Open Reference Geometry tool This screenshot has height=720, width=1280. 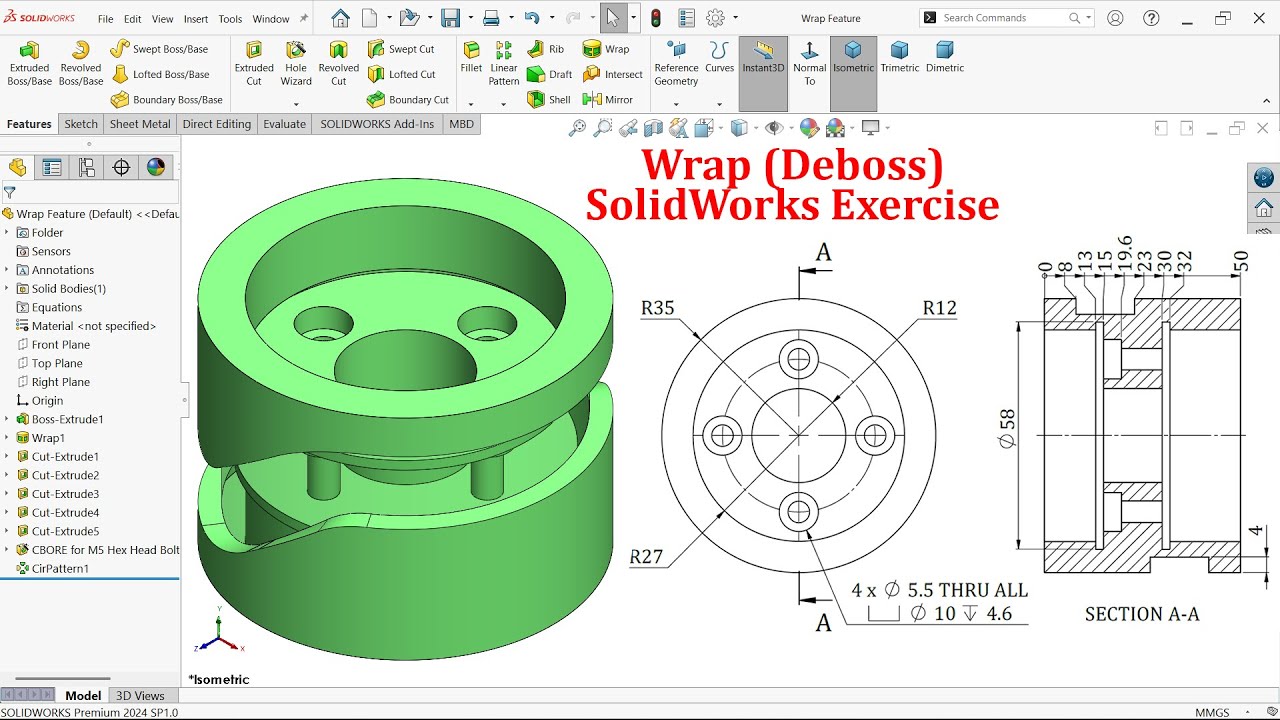(677, 64)
